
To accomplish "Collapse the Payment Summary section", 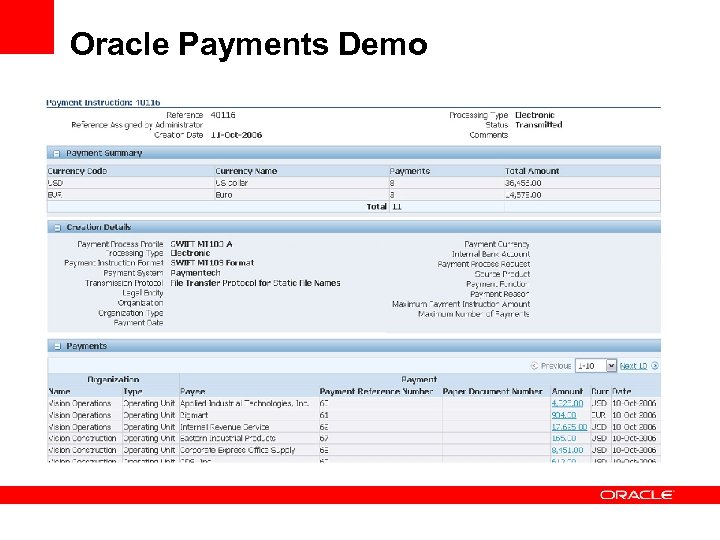I will coord(56,153).
